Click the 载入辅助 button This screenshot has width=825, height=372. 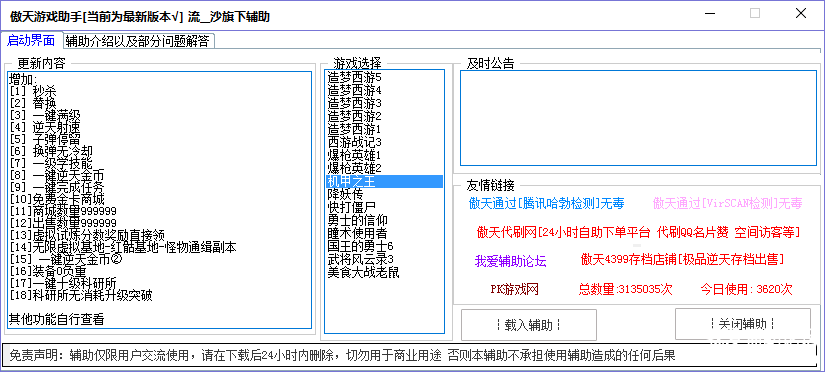529,325
